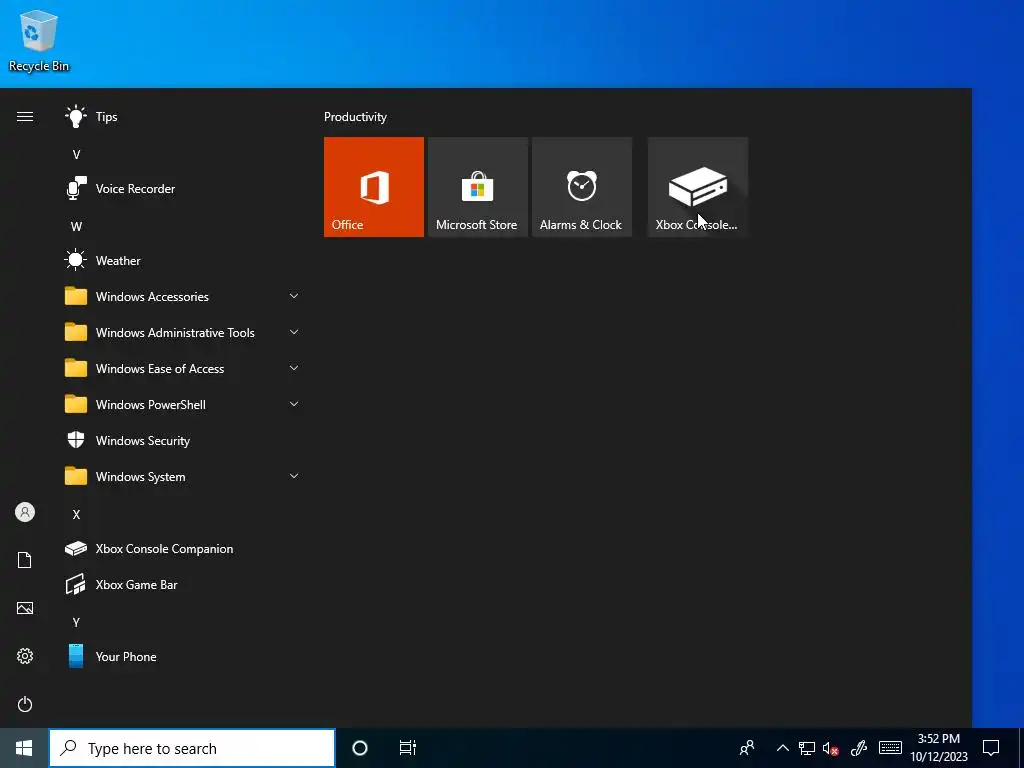Expand the Windows Accessories folder

pos(183,296)
